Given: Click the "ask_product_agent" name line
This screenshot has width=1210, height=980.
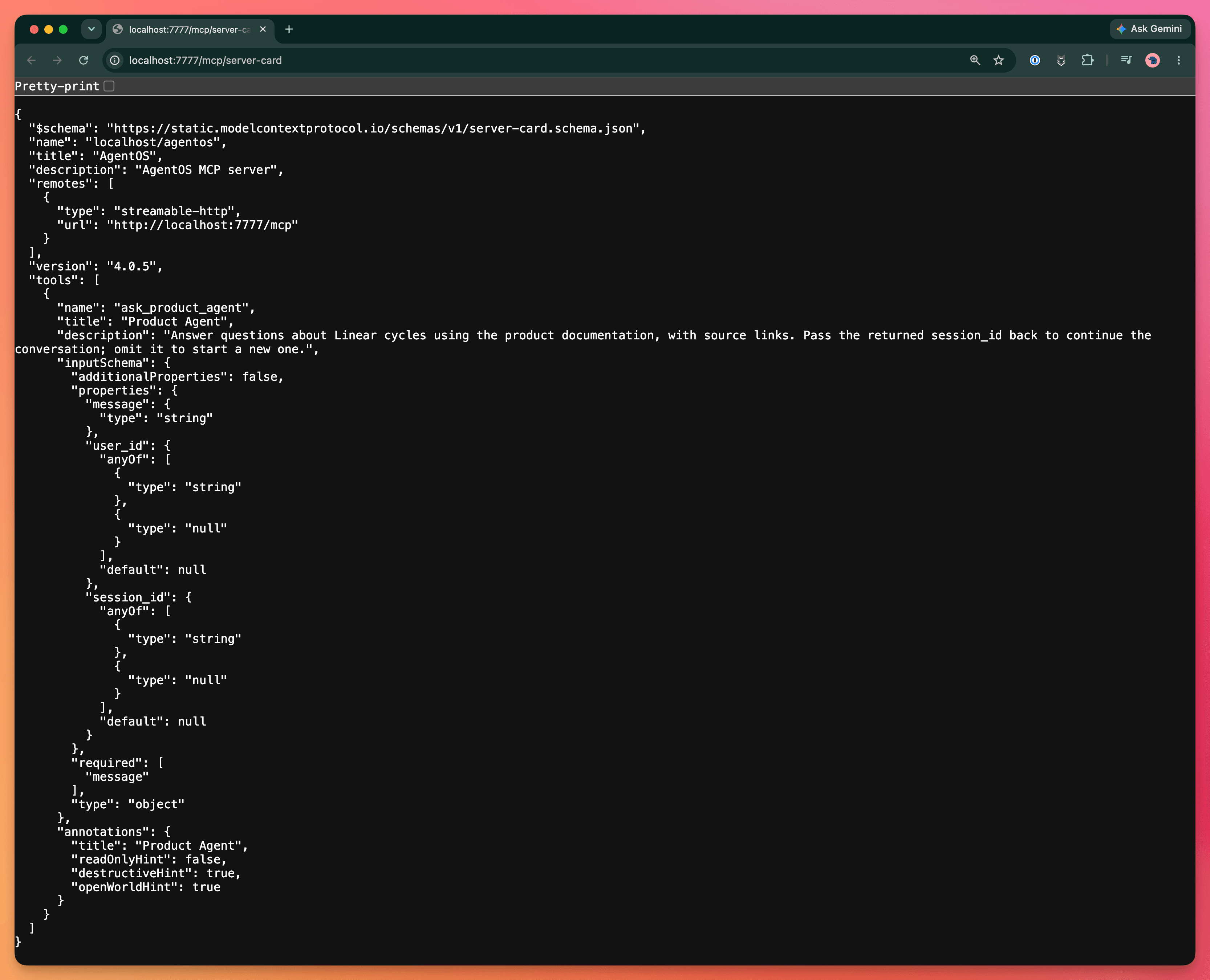Looking at the screenshot, I should pos(156,308).
